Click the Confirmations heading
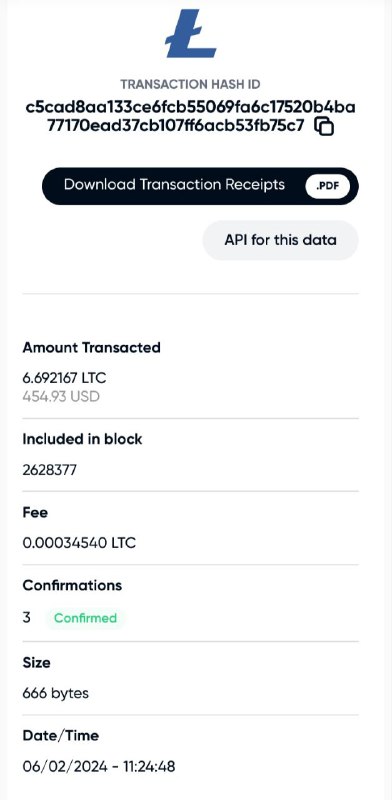 pos(72,585)
